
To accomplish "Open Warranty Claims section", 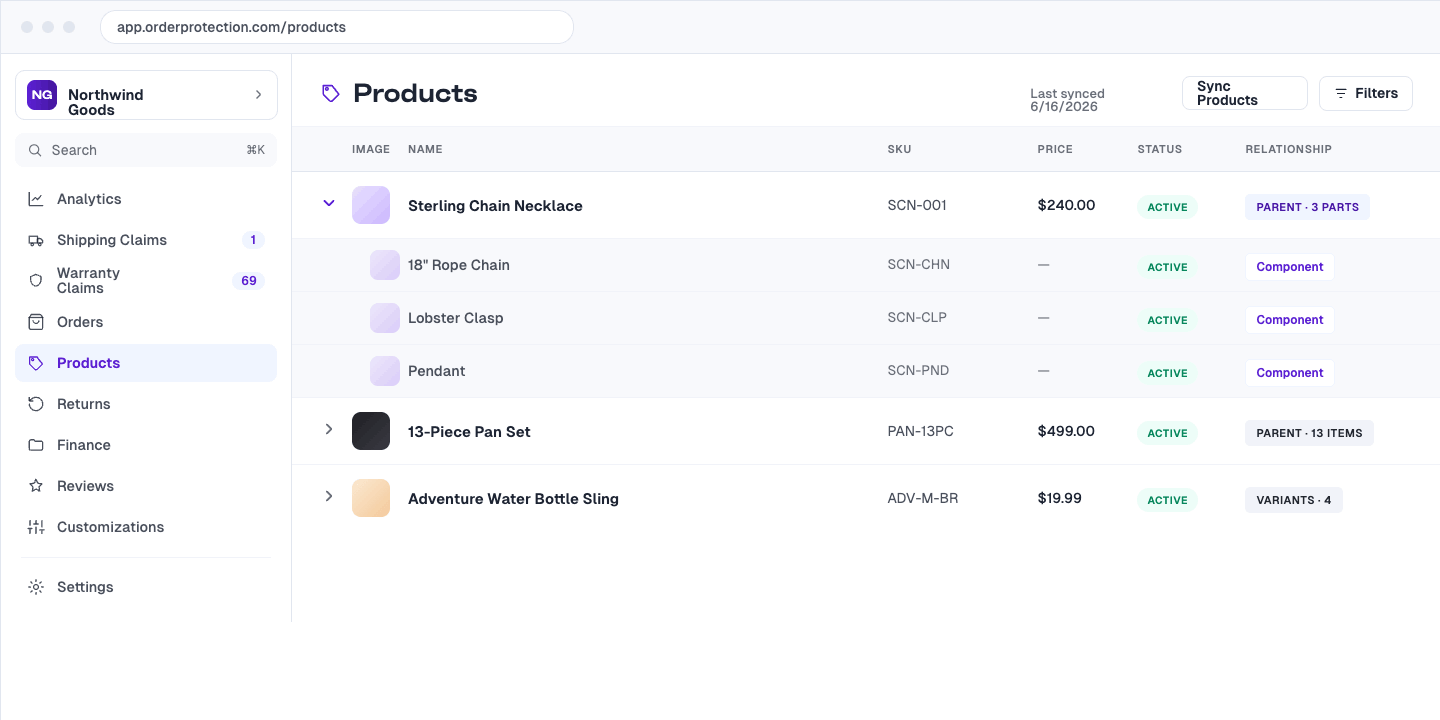I will (146, 281).
